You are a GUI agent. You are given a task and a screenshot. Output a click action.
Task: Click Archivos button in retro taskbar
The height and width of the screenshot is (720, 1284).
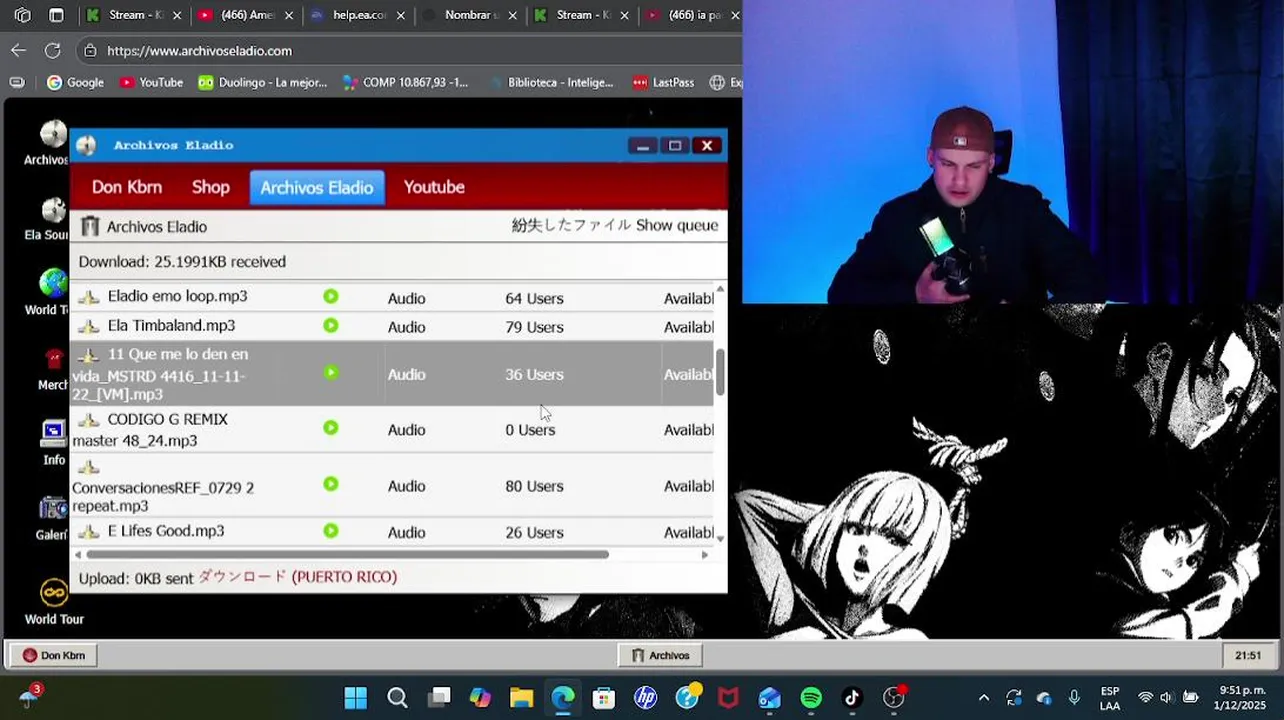click(660, 655)
